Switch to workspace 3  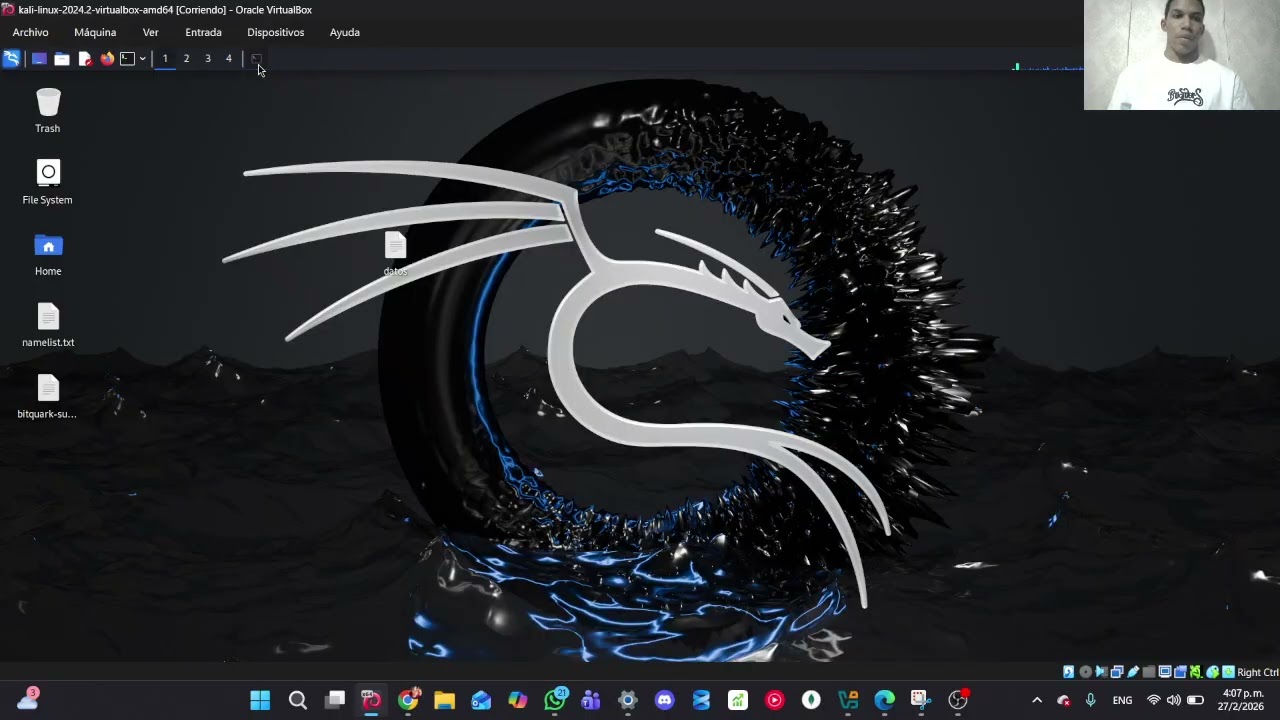[x=208, y=59]
